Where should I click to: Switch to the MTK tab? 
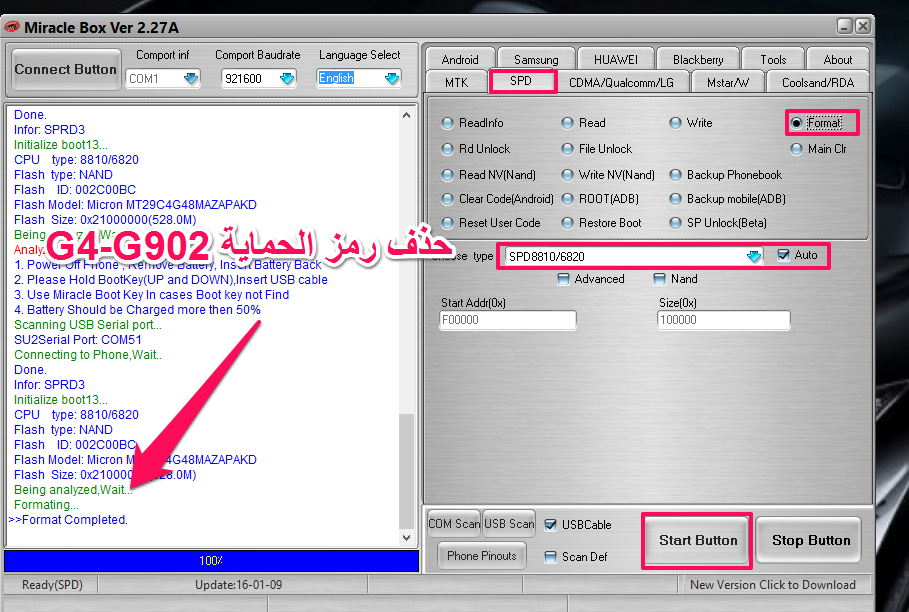(456, 82)
